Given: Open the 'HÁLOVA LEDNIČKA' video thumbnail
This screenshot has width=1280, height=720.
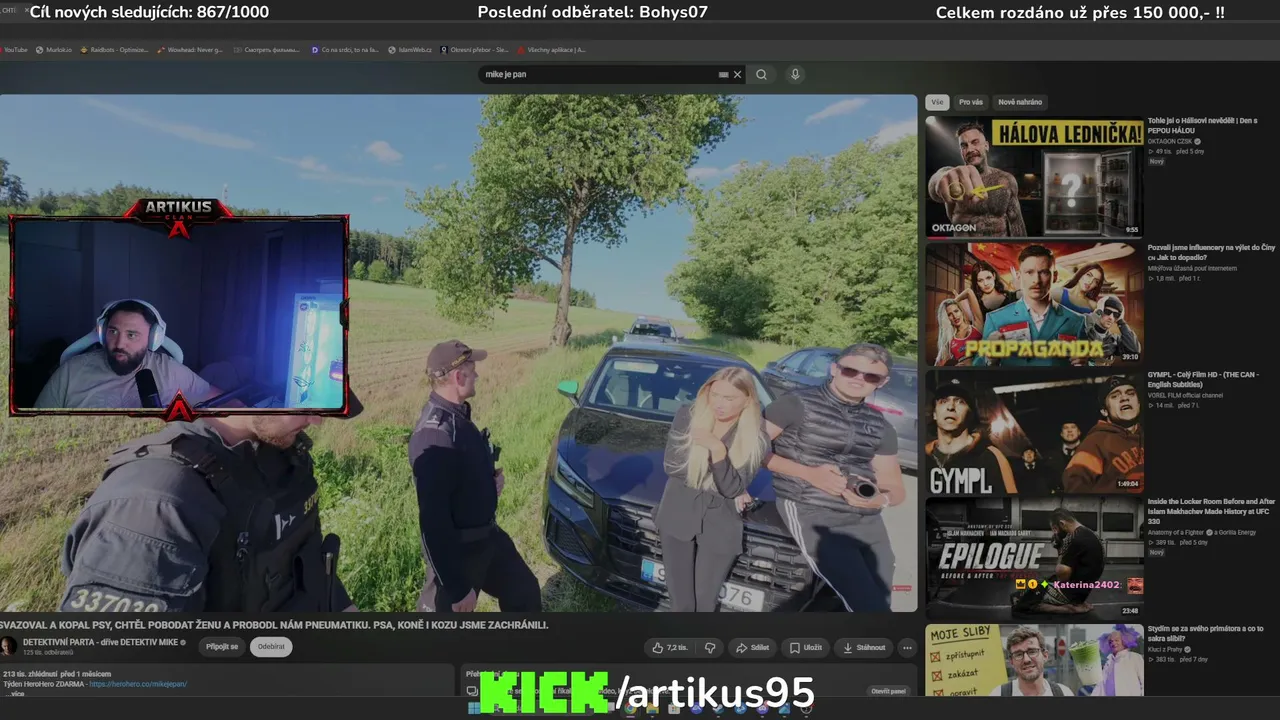Looking at the screenshot, I should (1034, 176).
